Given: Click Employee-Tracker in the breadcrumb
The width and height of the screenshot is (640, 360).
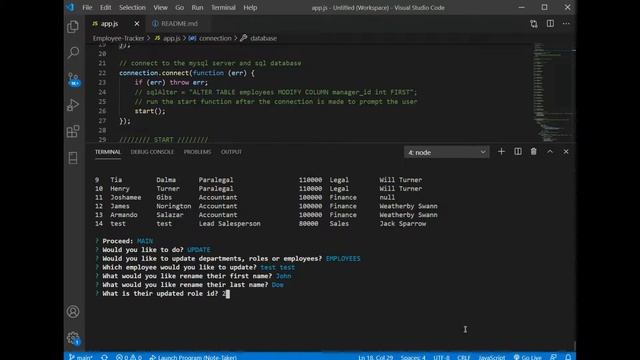Looking at the screenshot, I should pyautogui.click(x=118, y=38).
